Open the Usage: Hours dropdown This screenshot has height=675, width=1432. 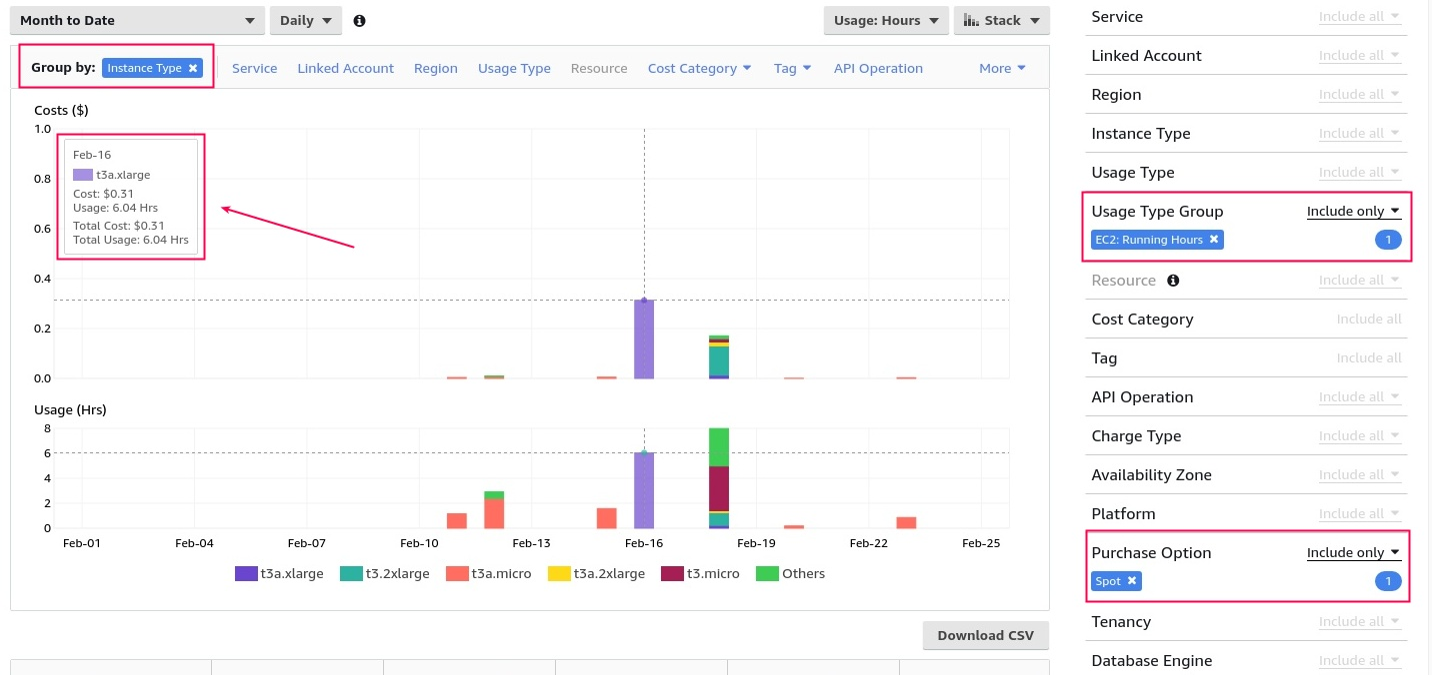pos(886,21)
